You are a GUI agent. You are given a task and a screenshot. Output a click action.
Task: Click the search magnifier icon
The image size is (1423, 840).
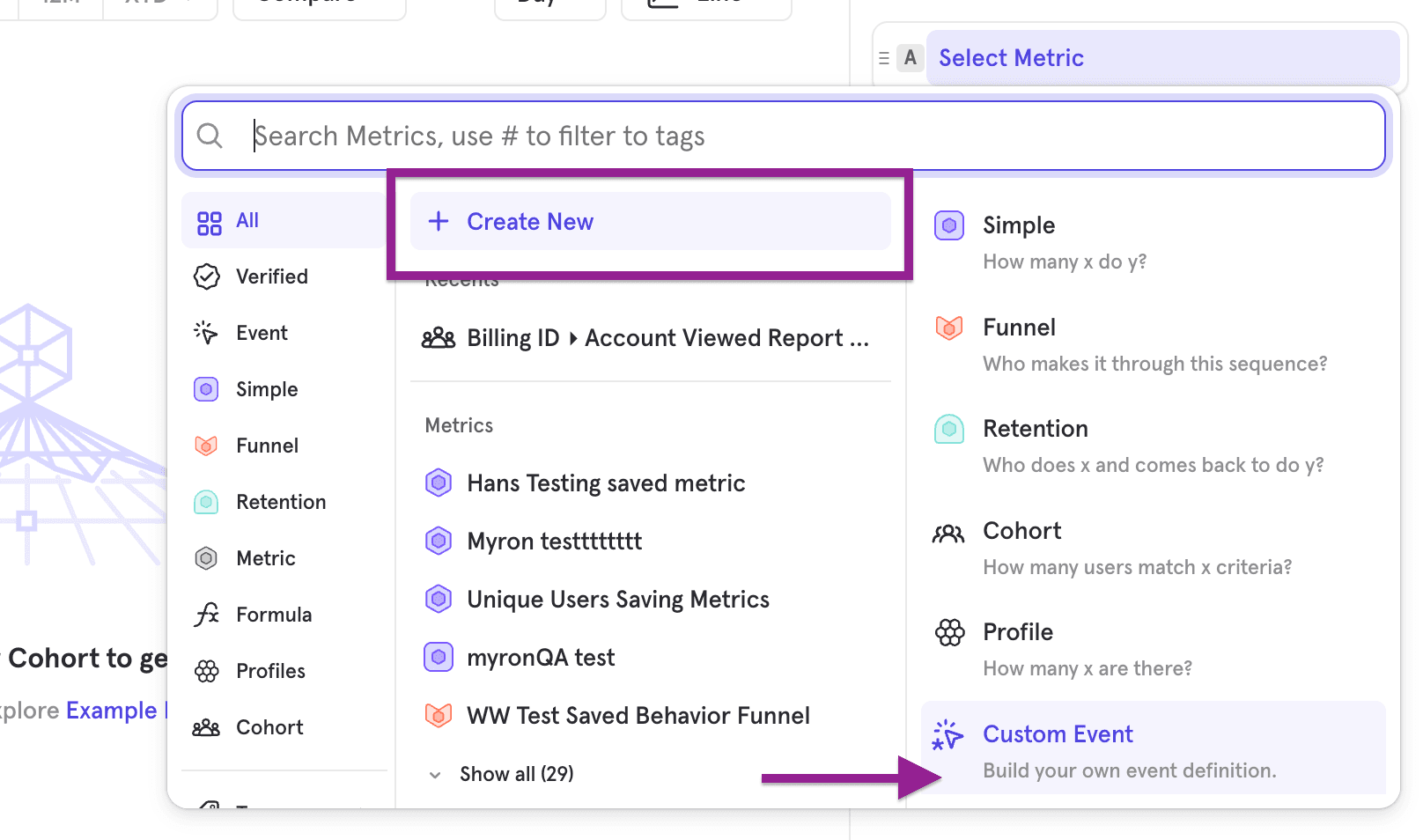coord(210,136)
